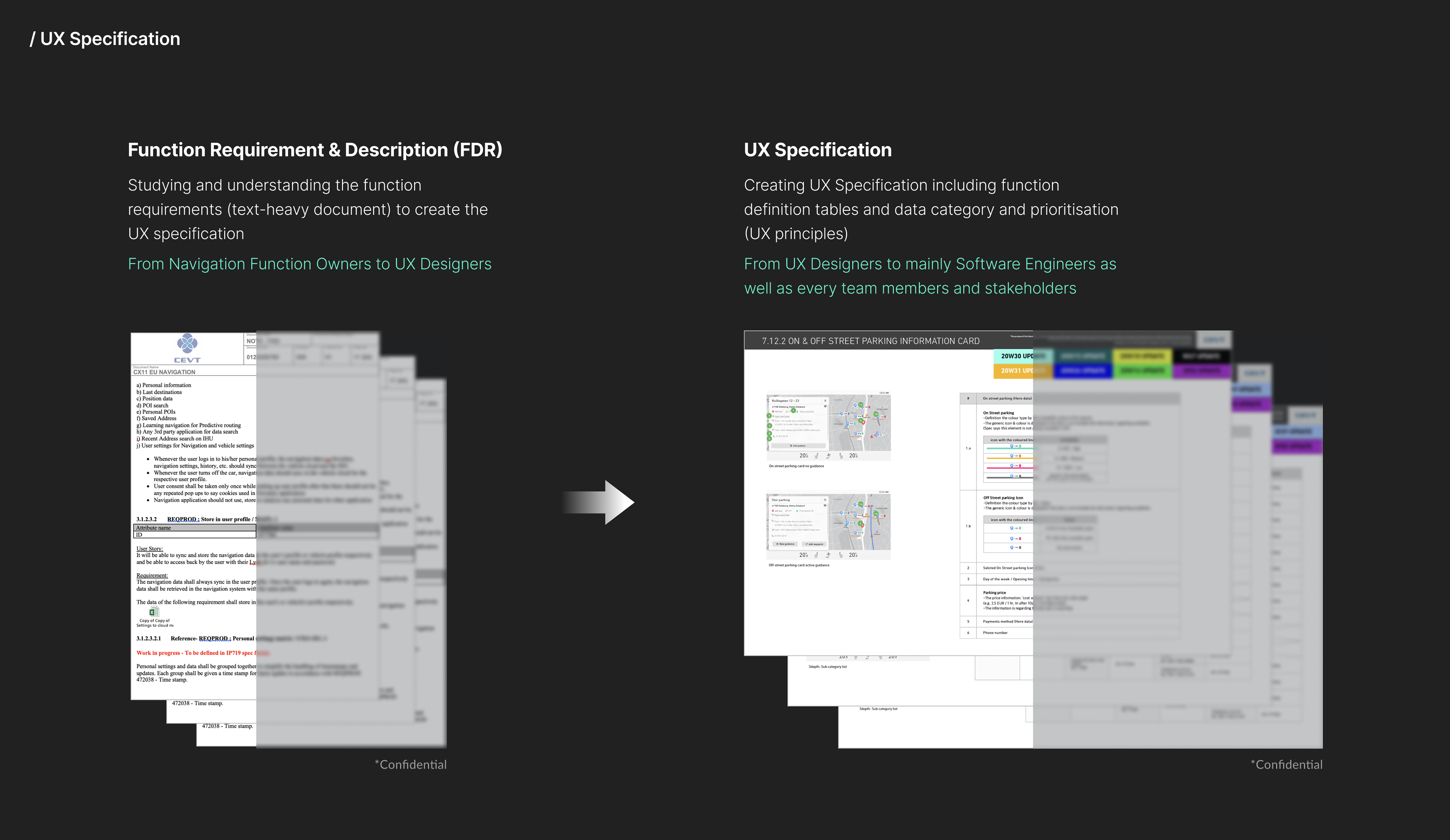Click the "/ UX Specification" slide title
1450x840 pixels.
pos(105,39)
